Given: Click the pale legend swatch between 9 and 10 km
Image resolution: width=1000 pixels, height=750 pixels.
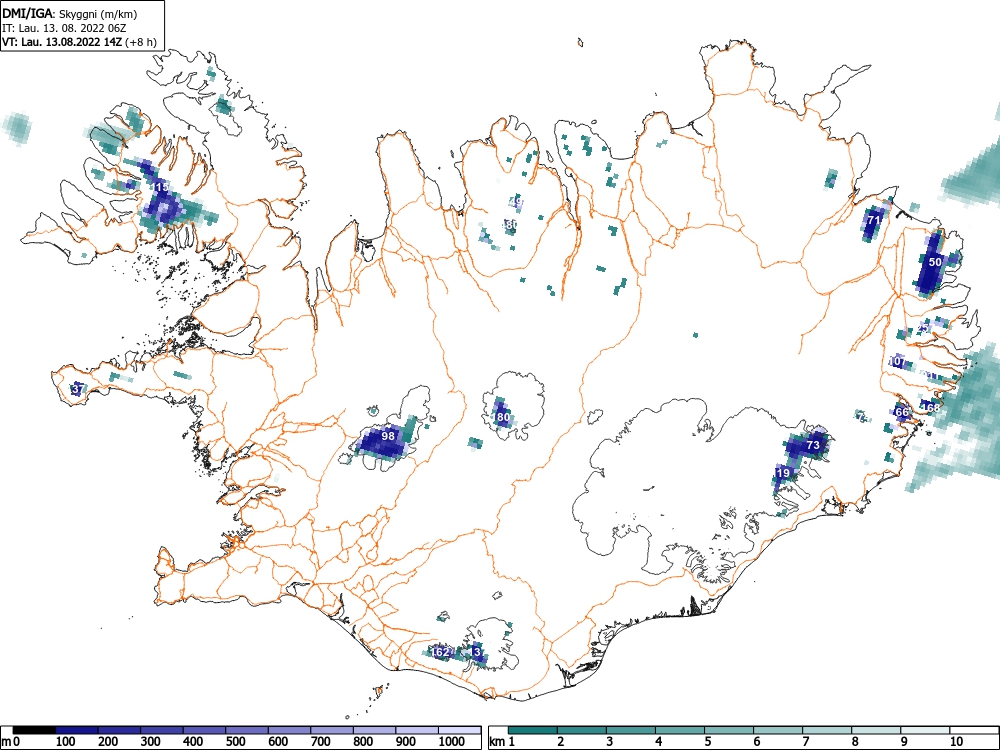Looking at the screenshot, I should [925, 730].
